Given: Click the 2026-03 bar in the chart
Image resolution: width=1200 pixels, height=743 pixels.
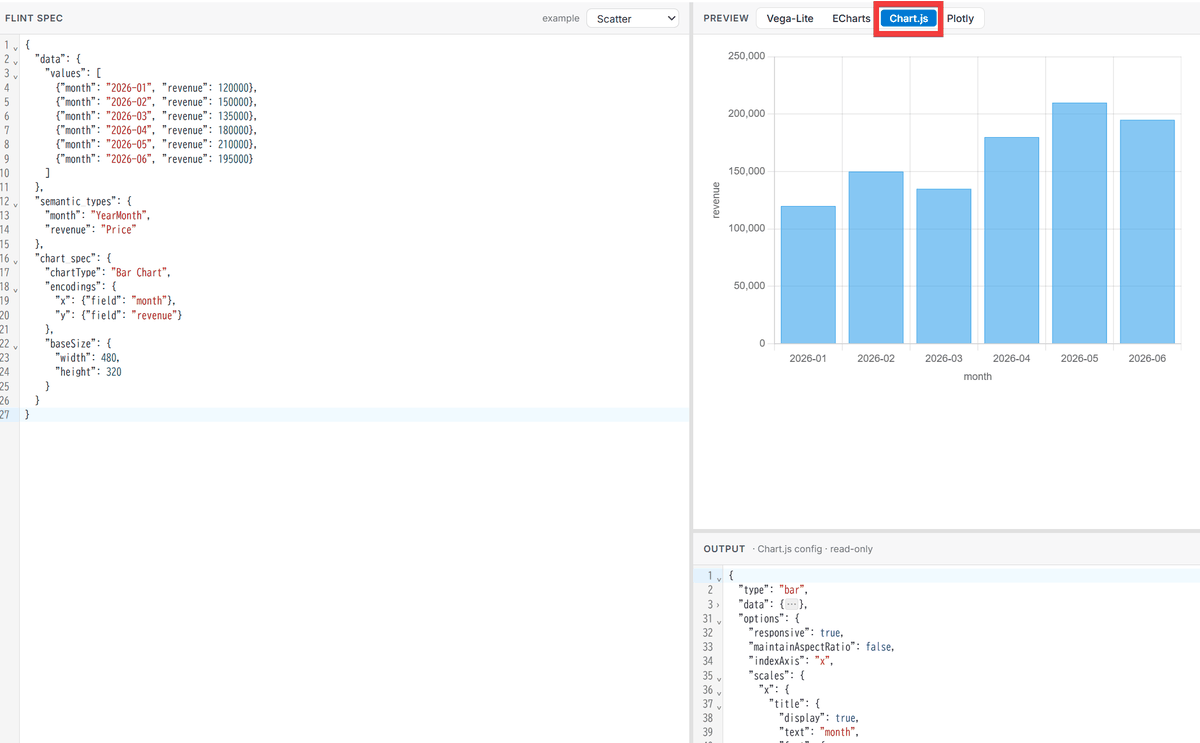Looking at the screenshot, I should 943,266.
